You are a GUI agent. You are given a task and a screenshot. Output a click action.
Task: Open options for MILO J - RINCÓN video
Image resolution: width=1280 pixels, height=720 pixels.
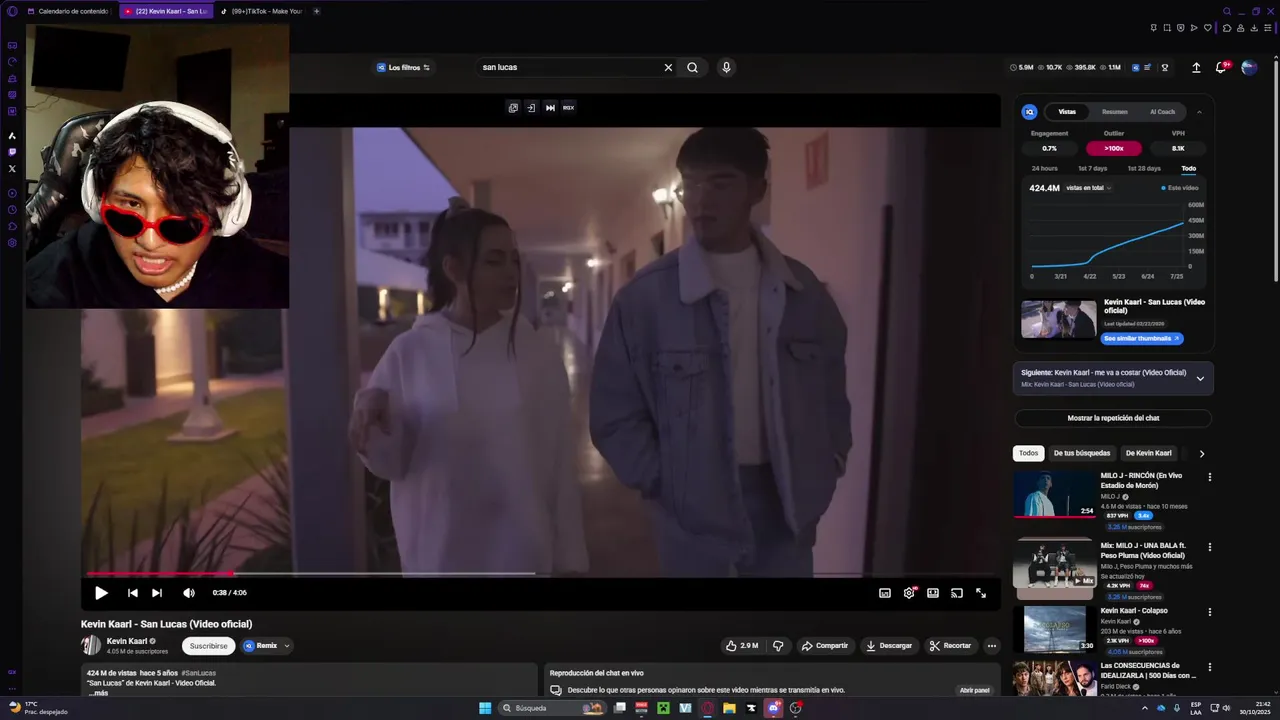click(1209, 477)
